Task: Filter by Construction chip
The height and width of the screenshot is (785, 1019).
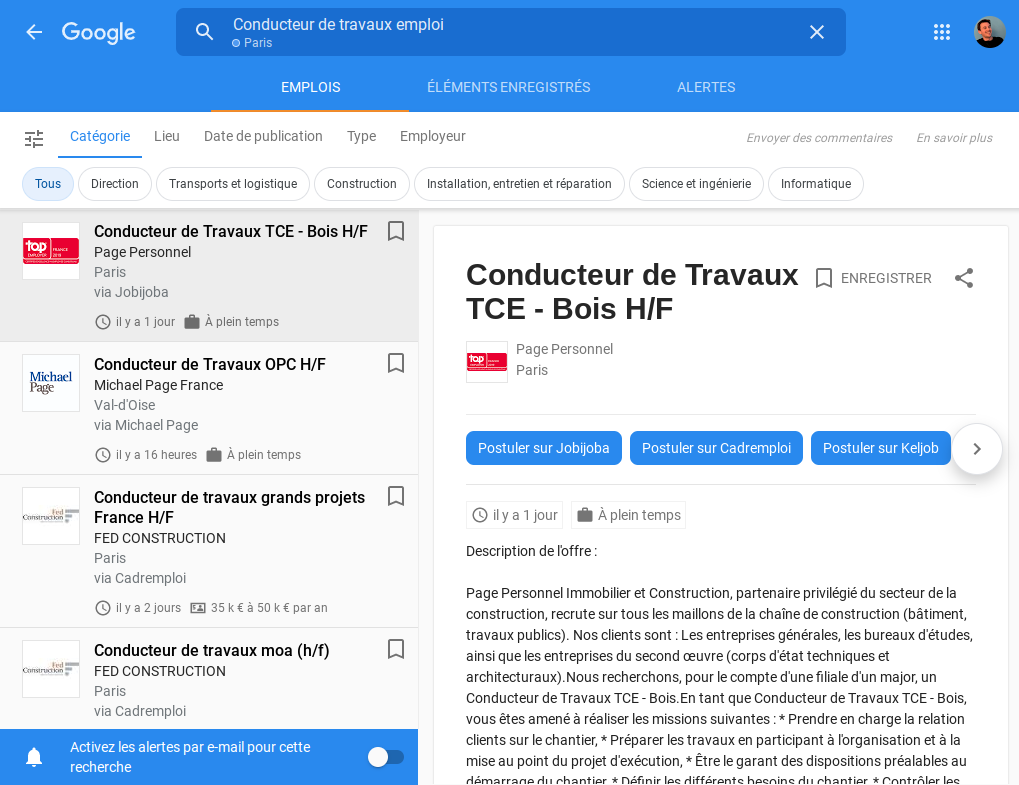Action: pyautogui.click(x=362, y=184)
